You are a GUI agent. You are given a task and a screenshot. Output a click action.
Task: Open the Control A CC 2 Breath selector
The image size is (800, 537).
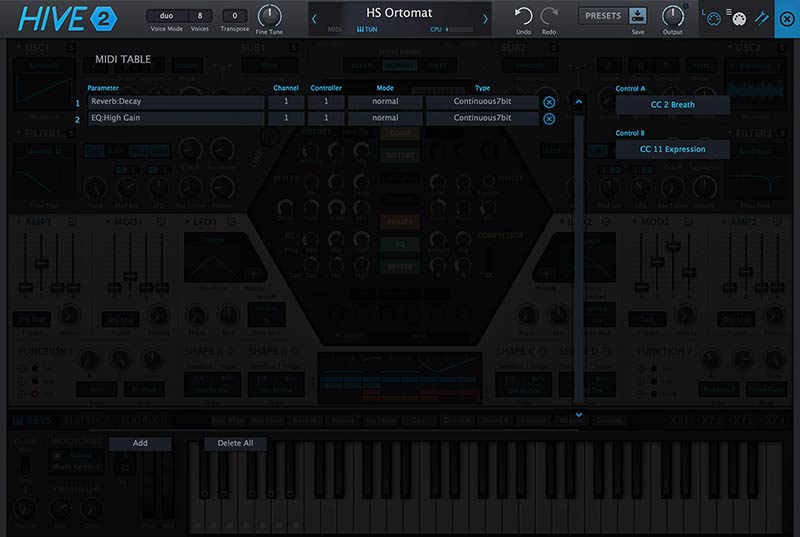click(x=672, y=105)
